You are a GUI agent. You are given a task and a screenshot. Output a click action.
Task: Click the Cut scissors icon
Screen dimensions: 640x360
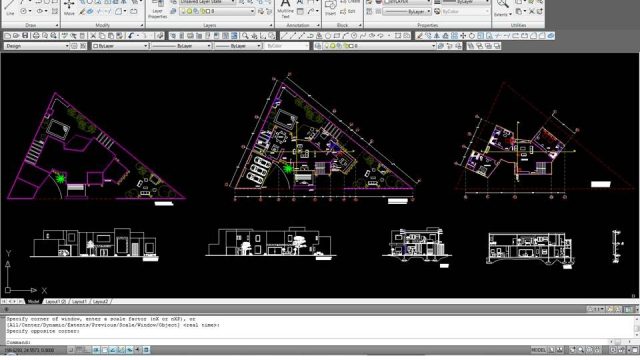pyautogui.click(x=93, y=36)
